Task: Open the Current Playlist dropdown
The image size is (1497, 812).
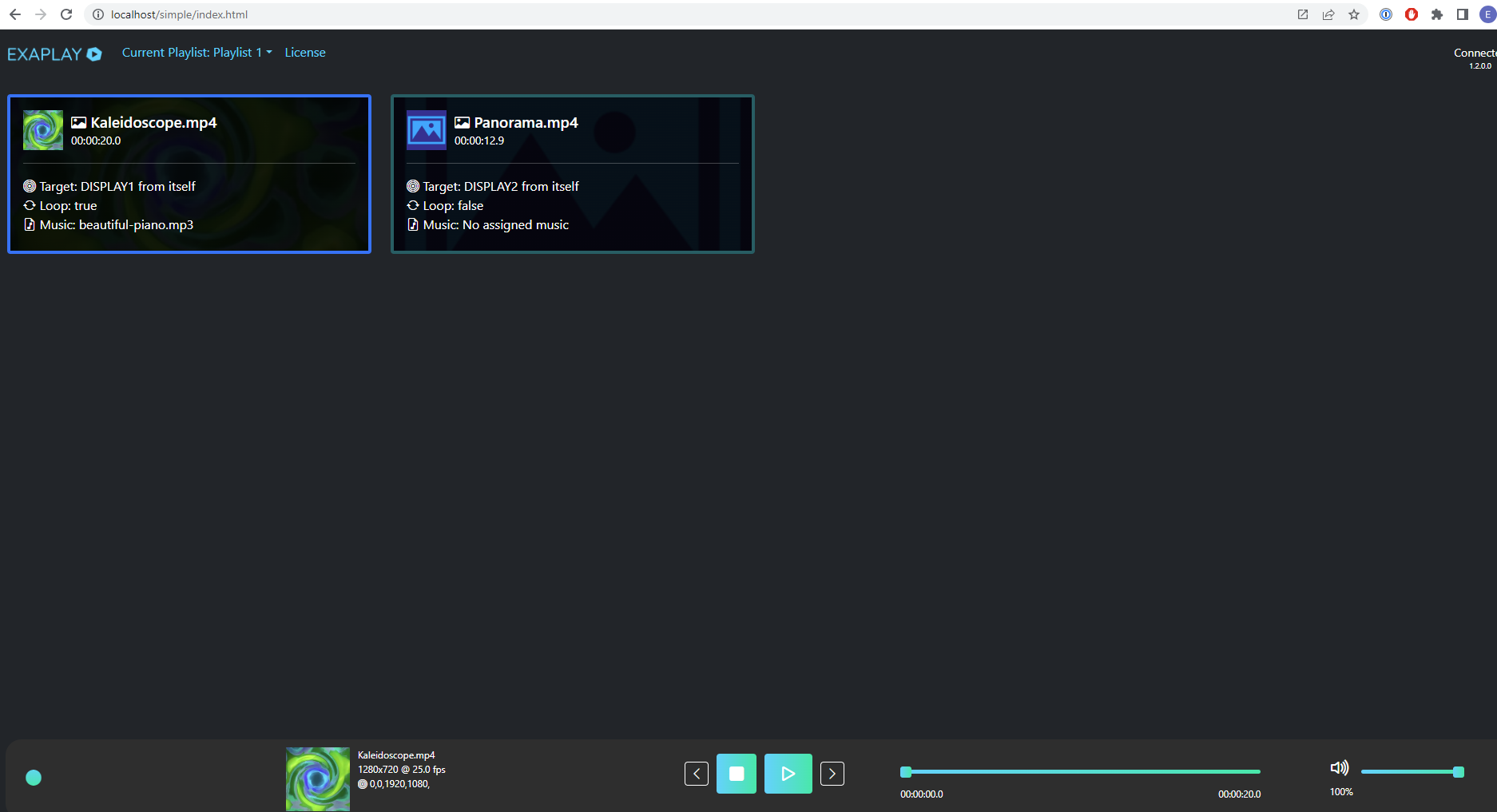Action: (x=197, y=53)
